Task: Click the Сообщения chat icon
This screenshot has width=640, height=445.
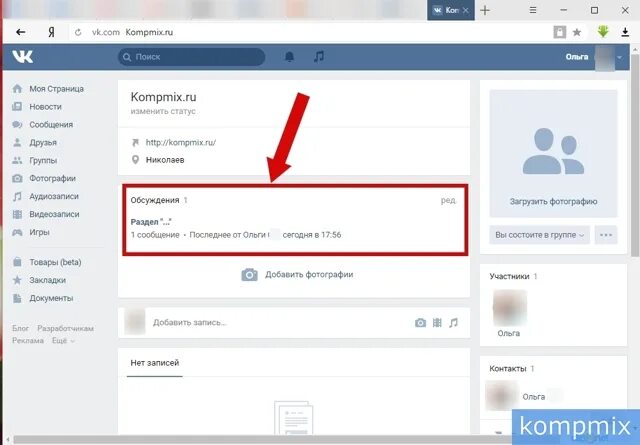Action: [x=17, y=125]
